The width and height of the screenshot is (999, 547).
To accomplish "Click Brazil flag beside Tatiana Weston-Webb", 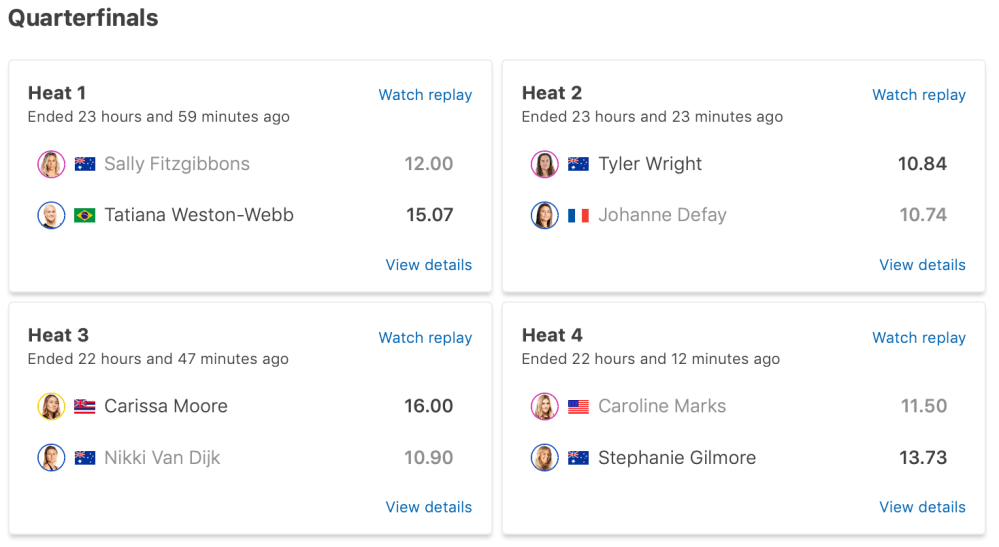I will point(85,215).
